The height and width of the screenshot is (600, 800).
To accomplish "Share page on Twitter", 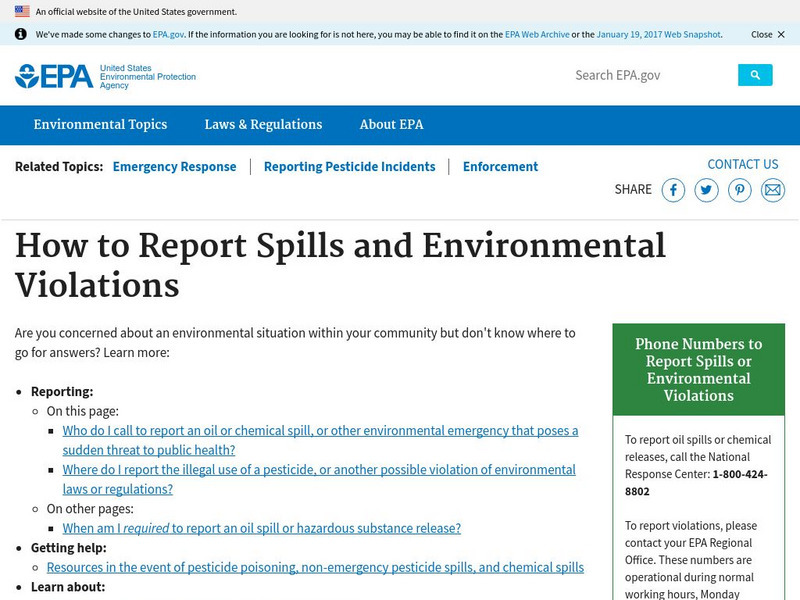I will [706, 190].
